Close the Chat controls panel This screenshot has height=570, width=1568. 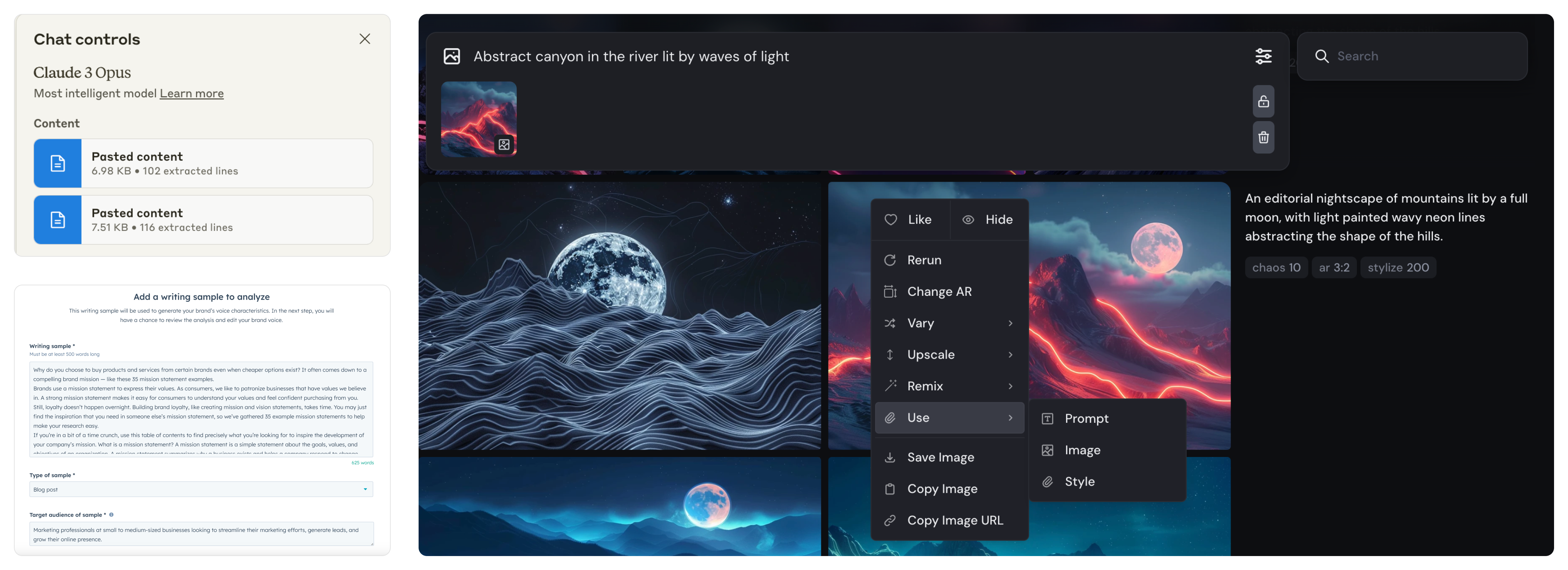coord(365,39)
